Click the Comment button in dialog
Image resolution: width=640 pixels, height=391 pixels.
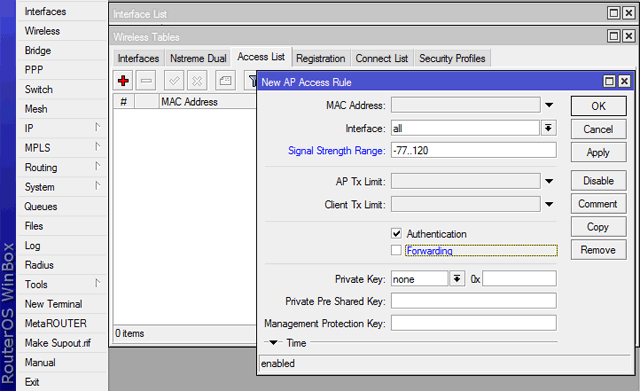click(598, 204)
